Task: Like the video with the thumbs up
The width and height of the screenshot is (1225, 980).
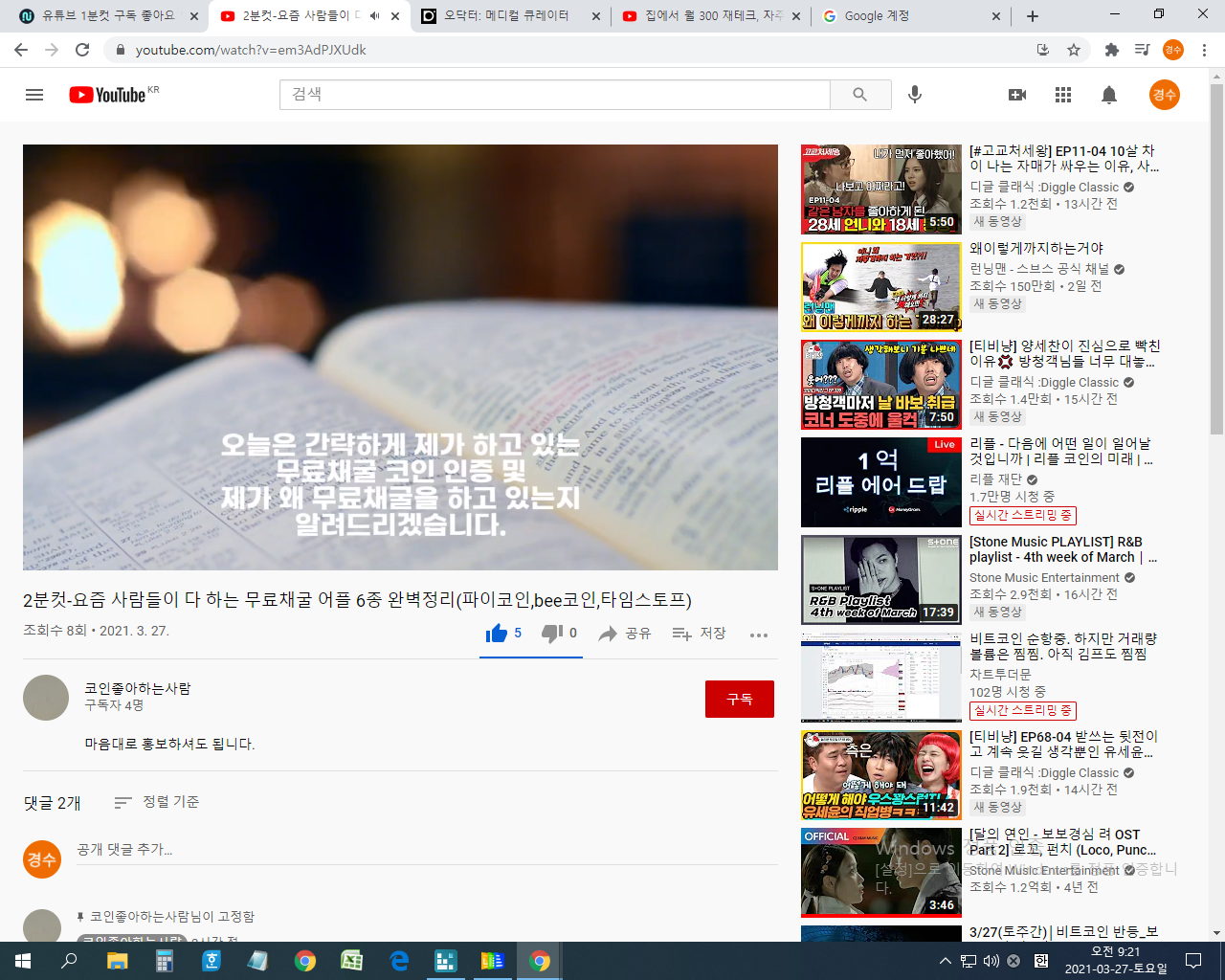Action: (x=497, y=633)
